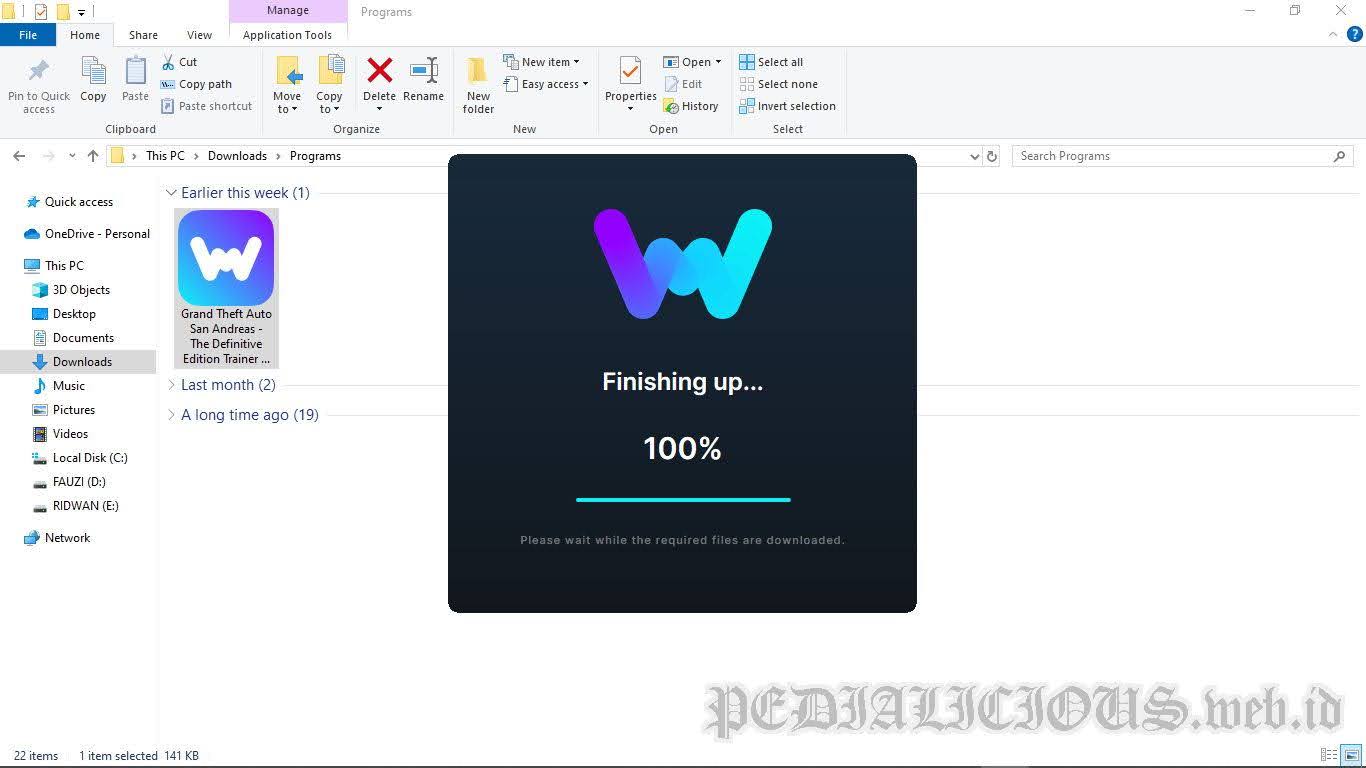The width and height of the screenshot is (1366, 768).
Task: Click the Search Programs field
Action: (1182, 156)
